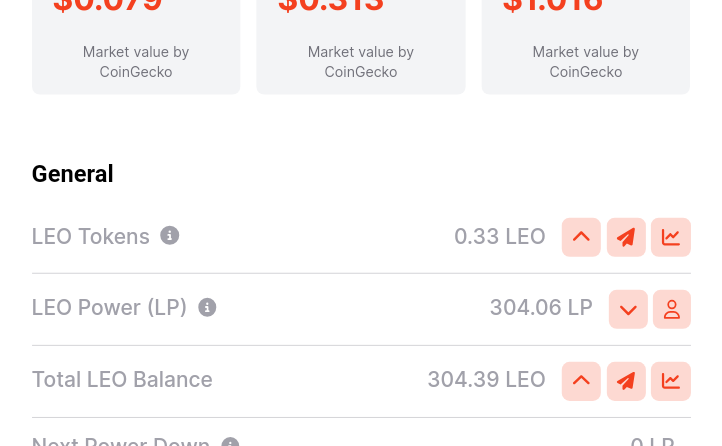Image resolution: width=722 pixels, height=446 pixels.
Task: Open the chart icon in LEO Tokens row
Action: (671, 237)
